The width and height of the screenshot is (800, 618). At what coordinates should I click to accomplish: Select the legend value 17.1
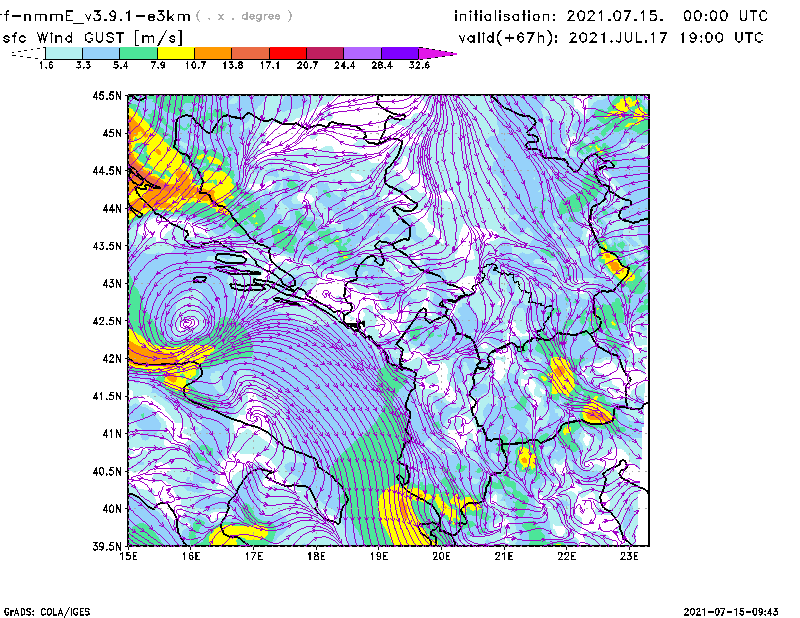[270, 65]
